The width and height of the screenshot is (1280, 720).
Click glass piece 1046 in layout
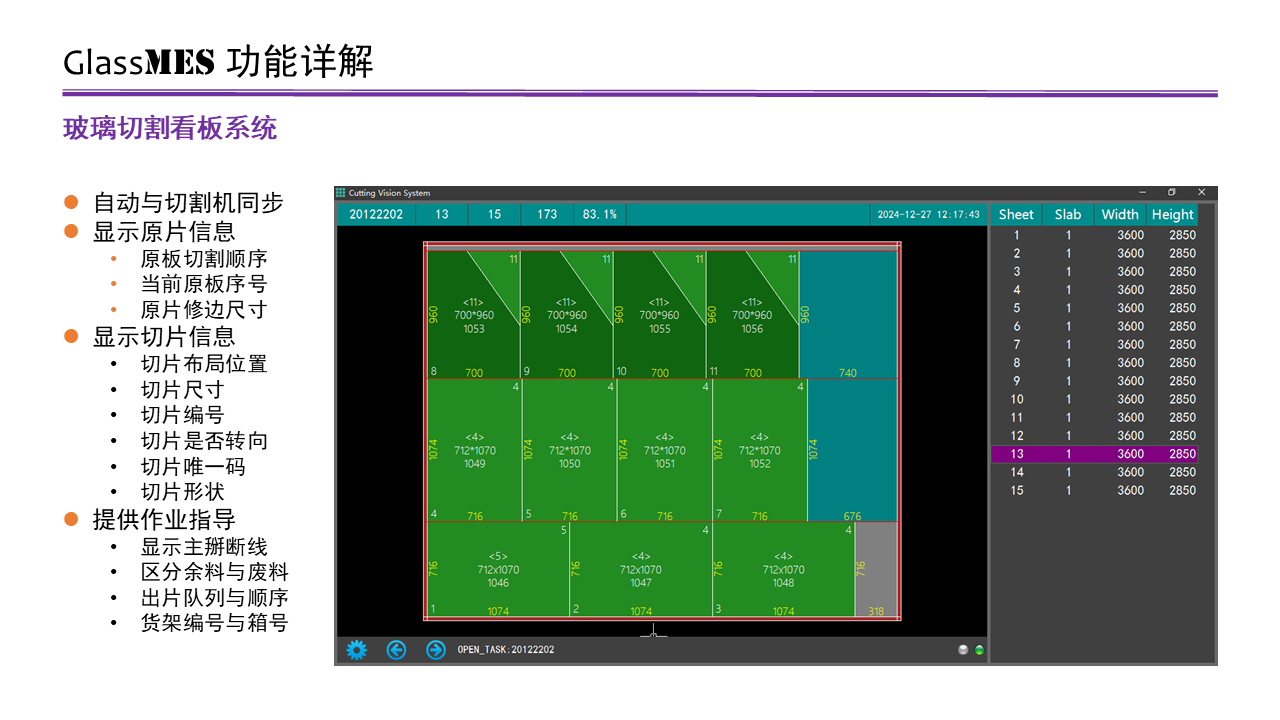(498, 569)
